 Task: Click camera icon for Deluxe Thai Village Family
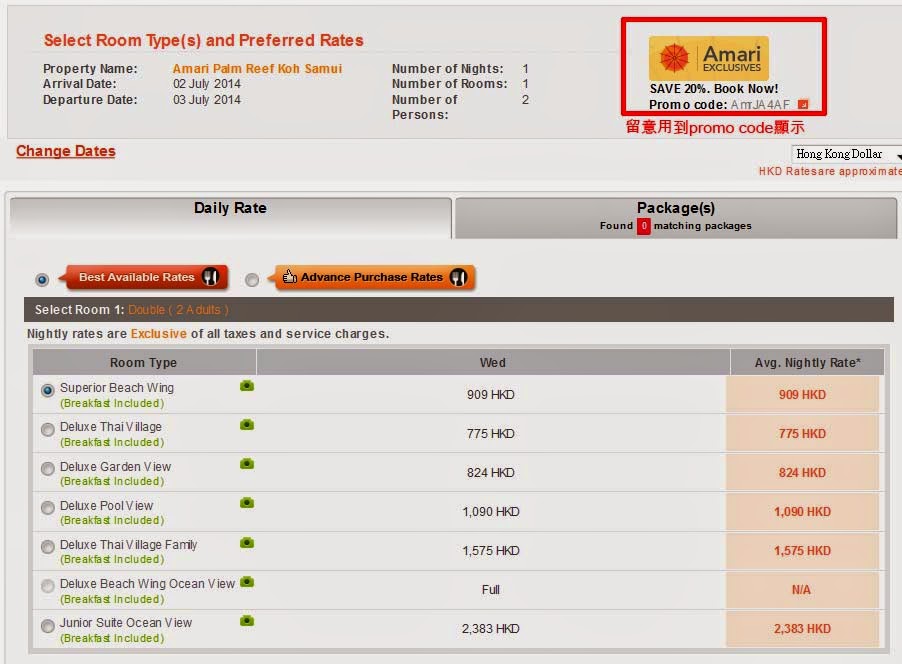tap(247, 542)
